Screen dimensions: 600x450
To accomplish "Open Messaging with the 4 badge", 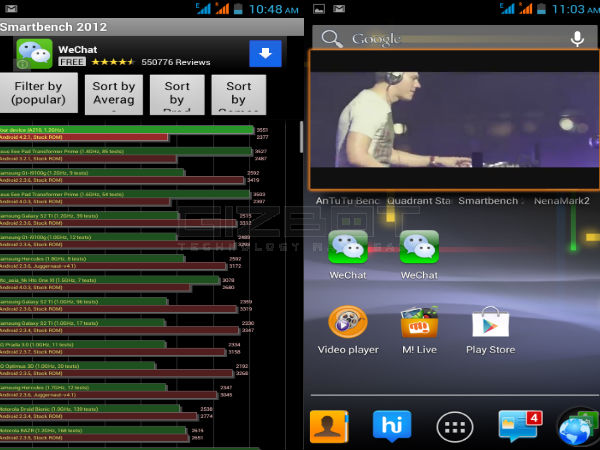I will (518, 426).
